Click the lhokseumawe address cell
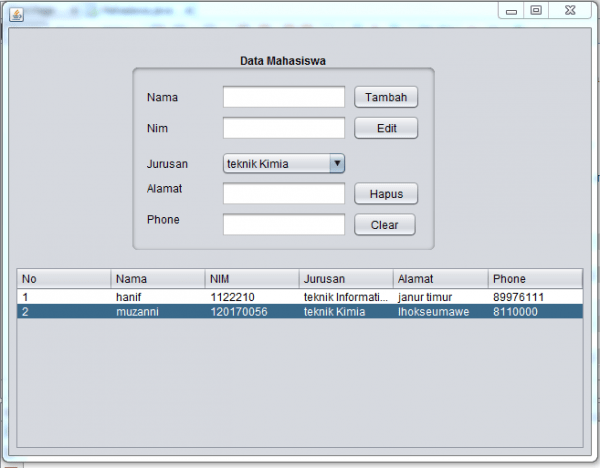The width and height of the screenshot is (600, 468). tap(441, 311)
